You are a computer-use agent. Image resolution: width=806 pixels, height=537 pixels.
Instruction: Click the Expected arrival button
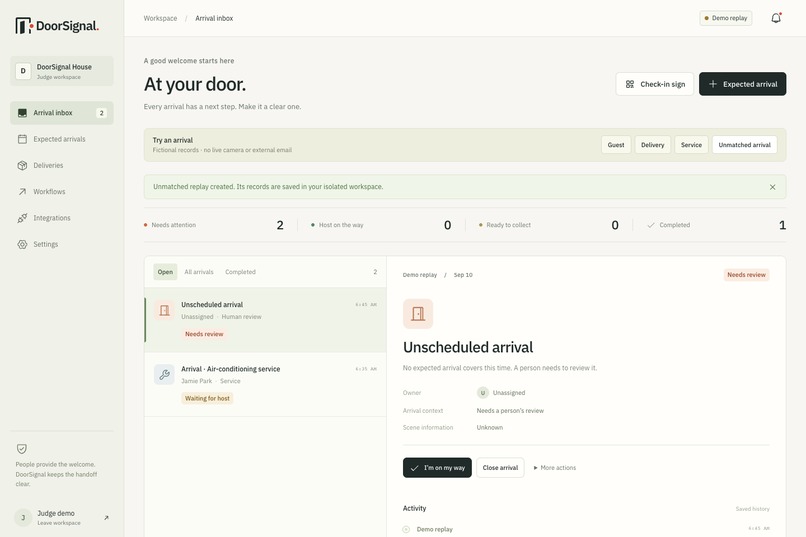pyautogui.click(x=742, y=84)
